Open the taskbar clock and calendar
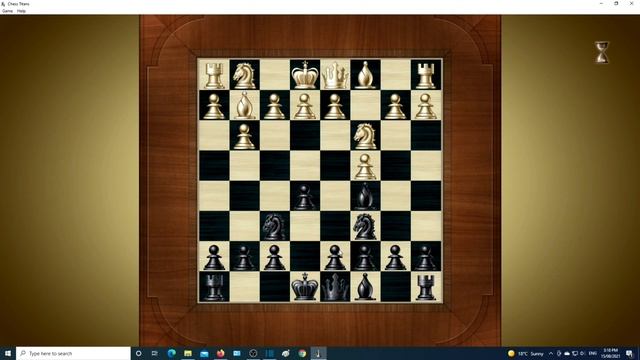Screen dimensions: 640x360 pyautogui.click(x=611, y=353)
